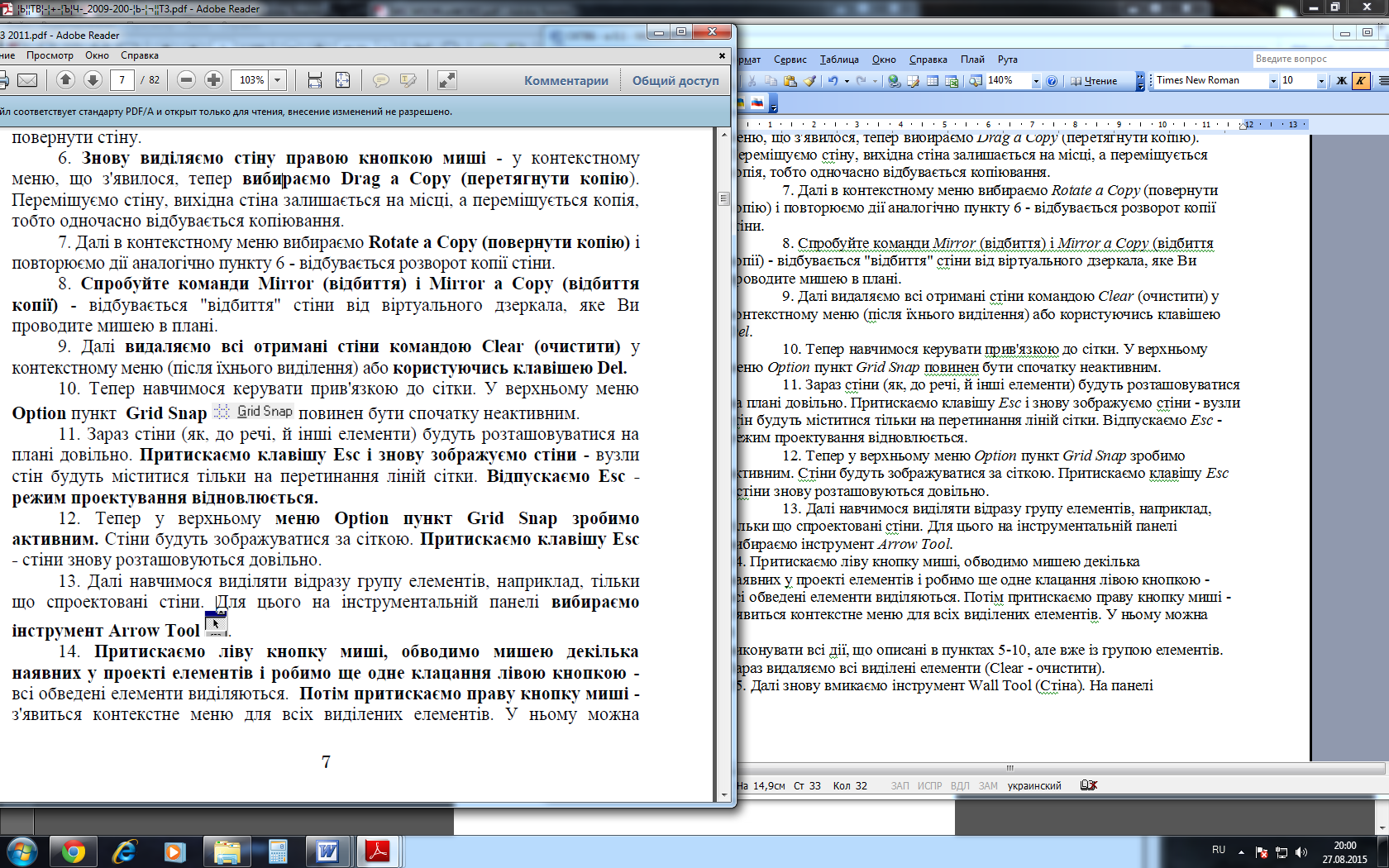The width and height of the screenshot is (1389, 868).
Task: Expand language flags toolbar options arrow
Action: (774, 105)
